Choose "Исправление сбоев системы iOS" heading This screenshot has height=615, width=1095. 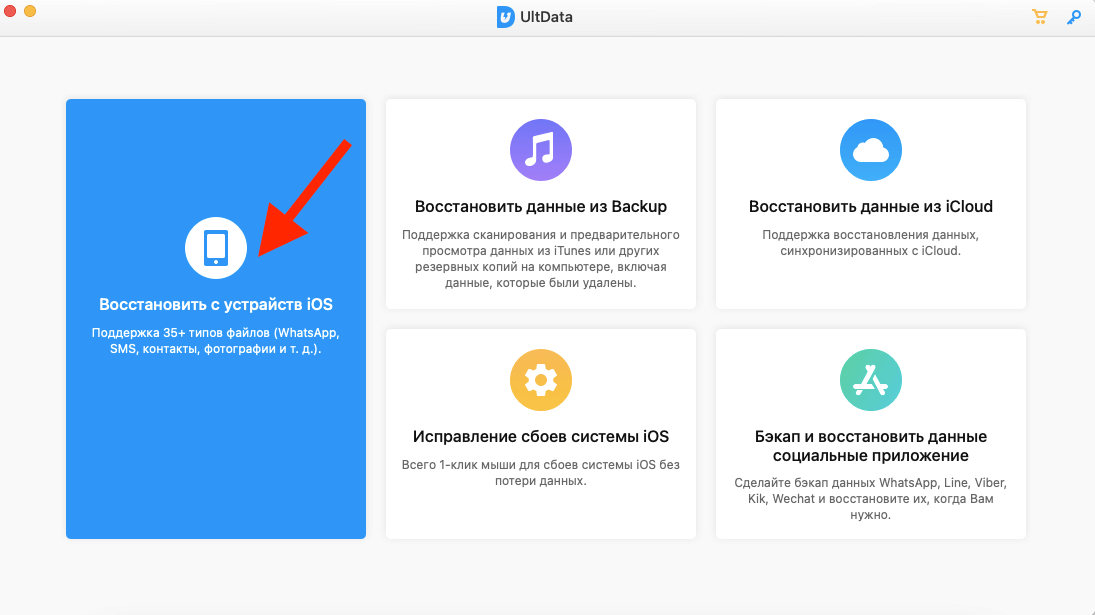point(541,437)
